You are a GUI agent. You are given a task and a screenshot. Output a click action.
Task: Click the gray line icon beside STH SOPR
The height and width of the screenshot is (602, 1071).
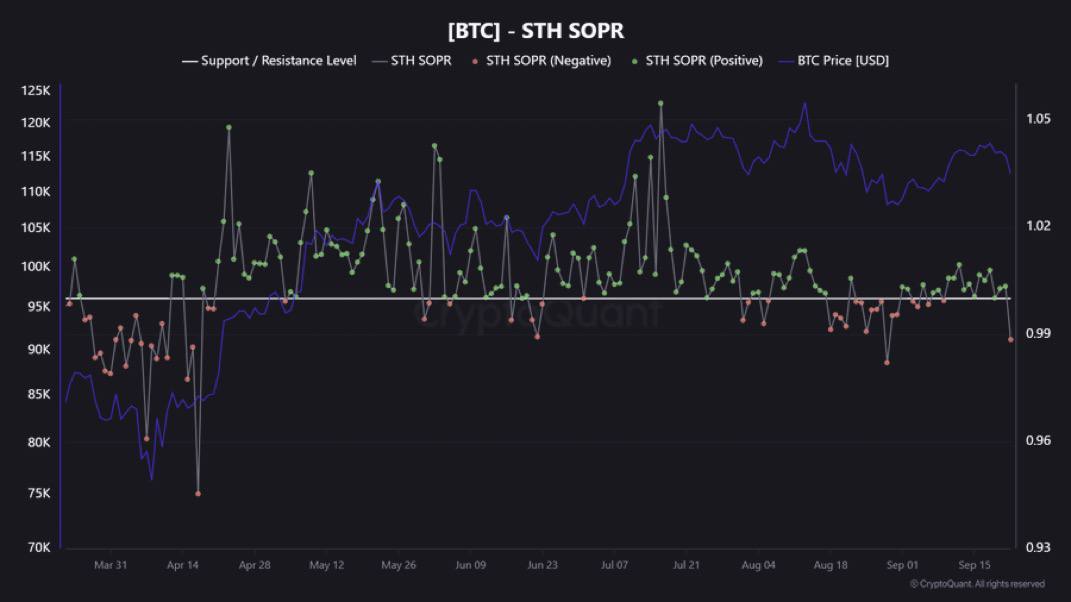click(x=381, y=61)
